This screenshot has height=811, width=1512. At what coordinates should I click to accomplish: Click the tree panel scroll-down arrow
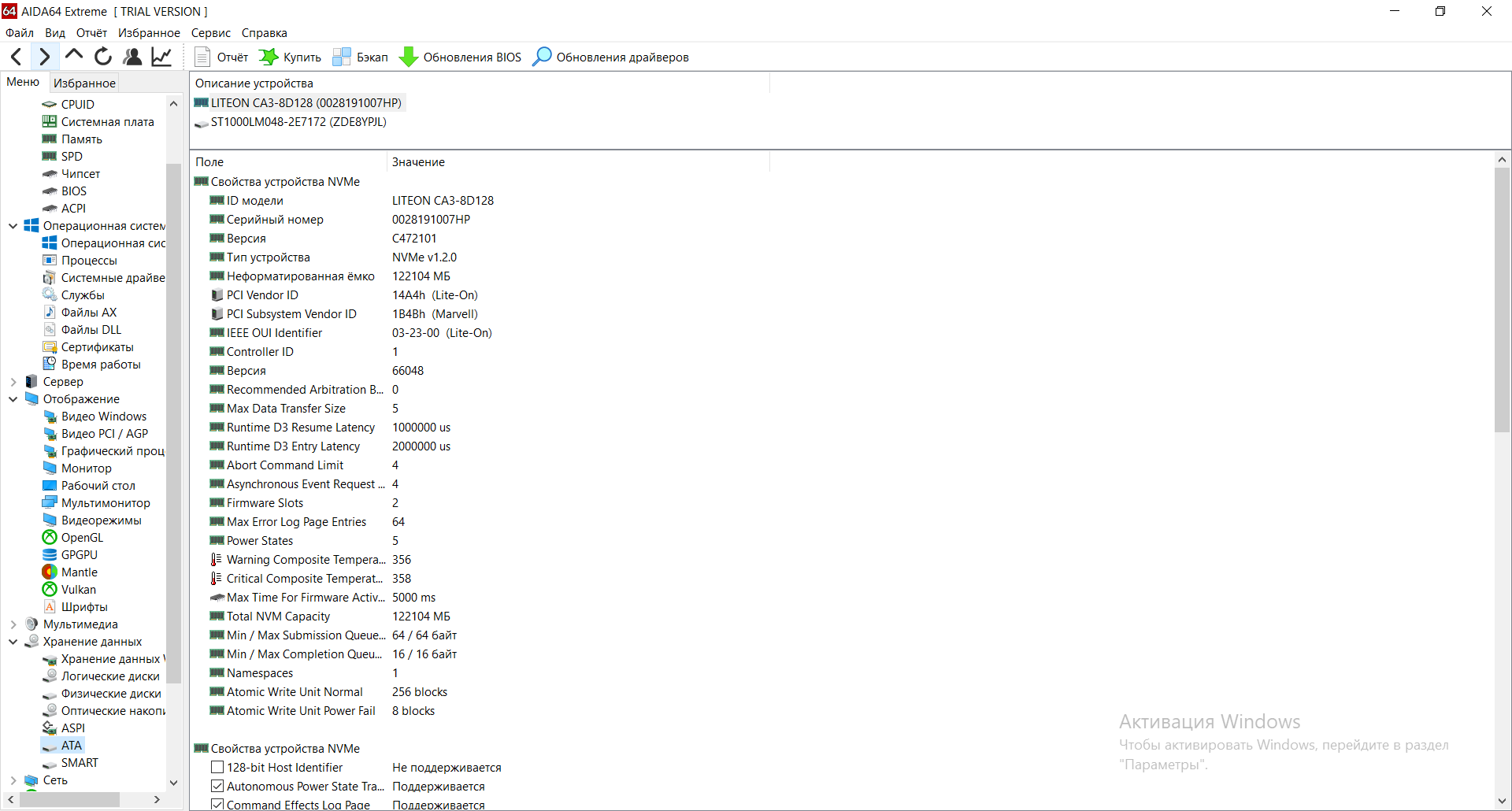click(174, 783)
